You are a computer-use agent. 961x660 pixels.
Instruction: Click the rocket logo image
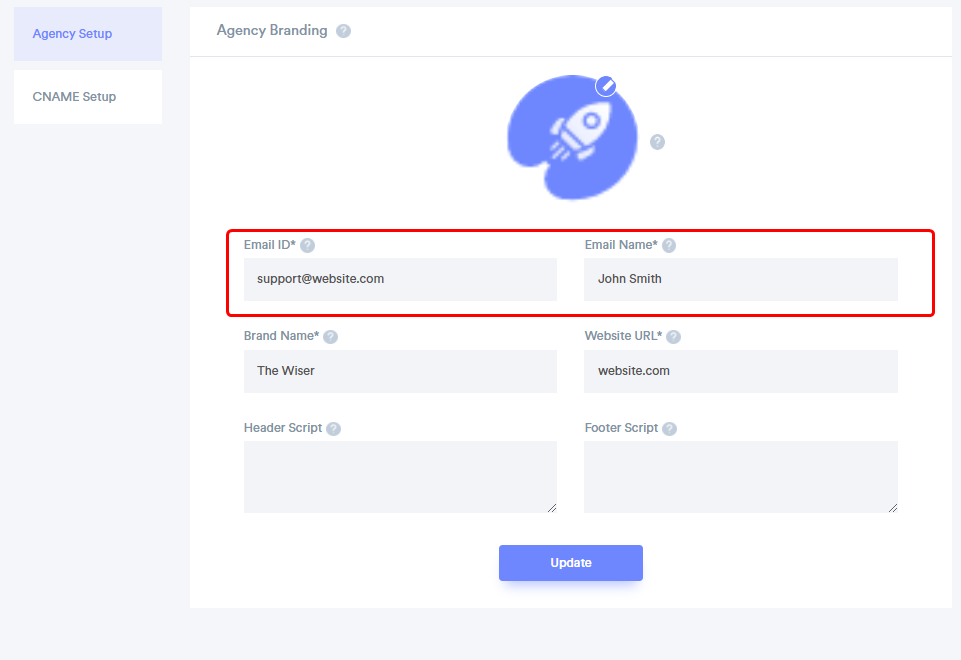tap(572, 137)
